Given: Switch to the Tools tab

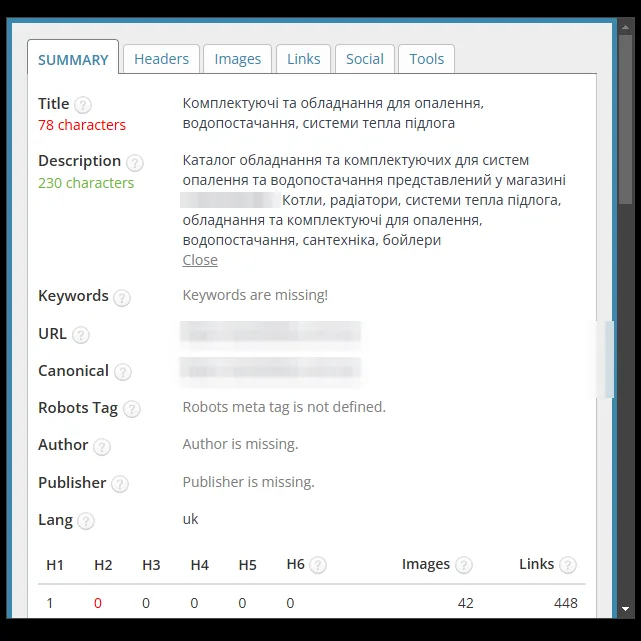Looking at the screenshot, I should 426,59.
